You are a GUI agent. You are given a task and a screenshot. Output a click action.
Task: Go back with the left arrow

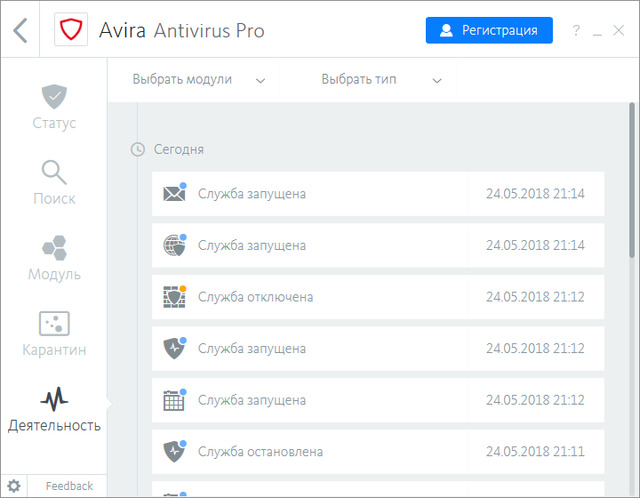[20, 30]
